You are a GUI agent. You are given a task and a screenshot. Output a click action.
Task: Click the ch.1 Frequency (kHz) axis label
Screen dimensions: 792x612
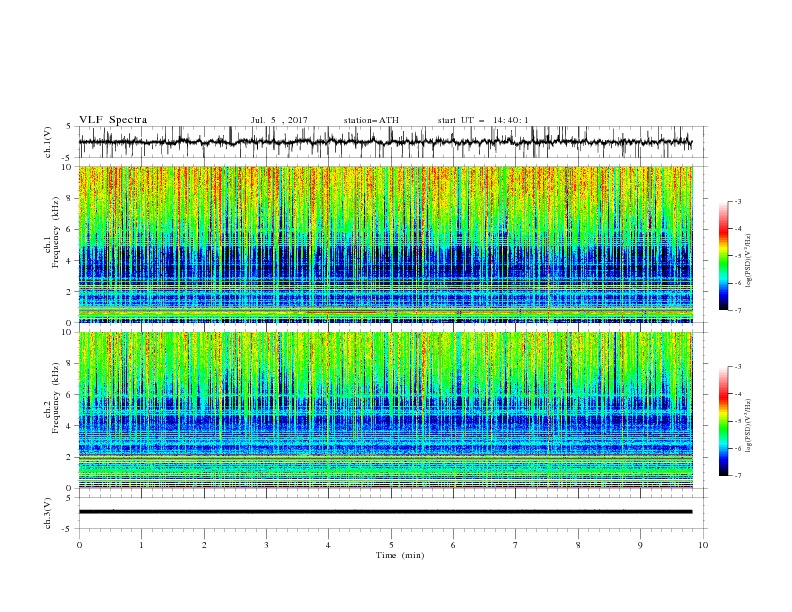(x=52, y=232)
